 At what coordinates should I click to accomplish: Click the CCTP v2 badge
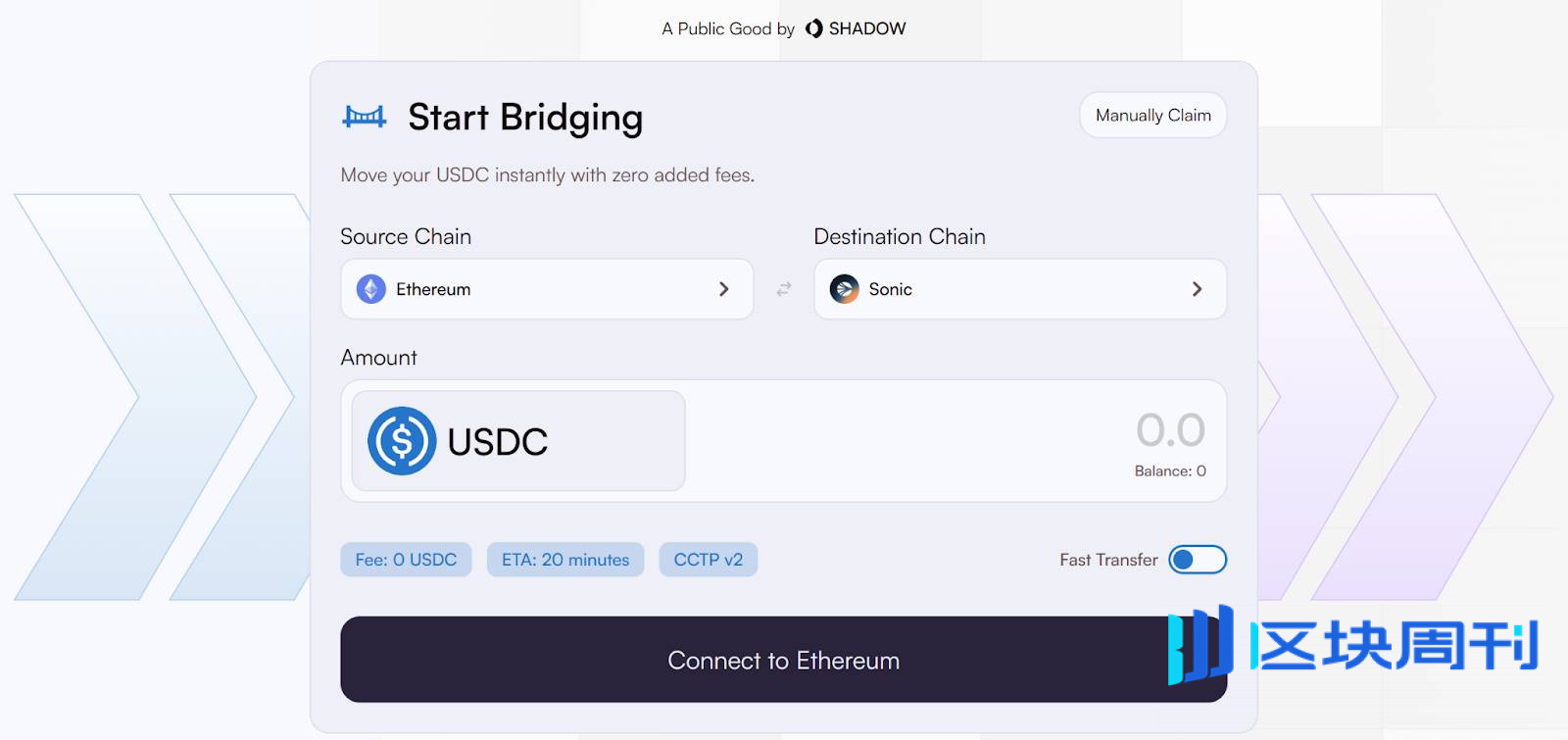pyautogui.click(x=708, y=560)
